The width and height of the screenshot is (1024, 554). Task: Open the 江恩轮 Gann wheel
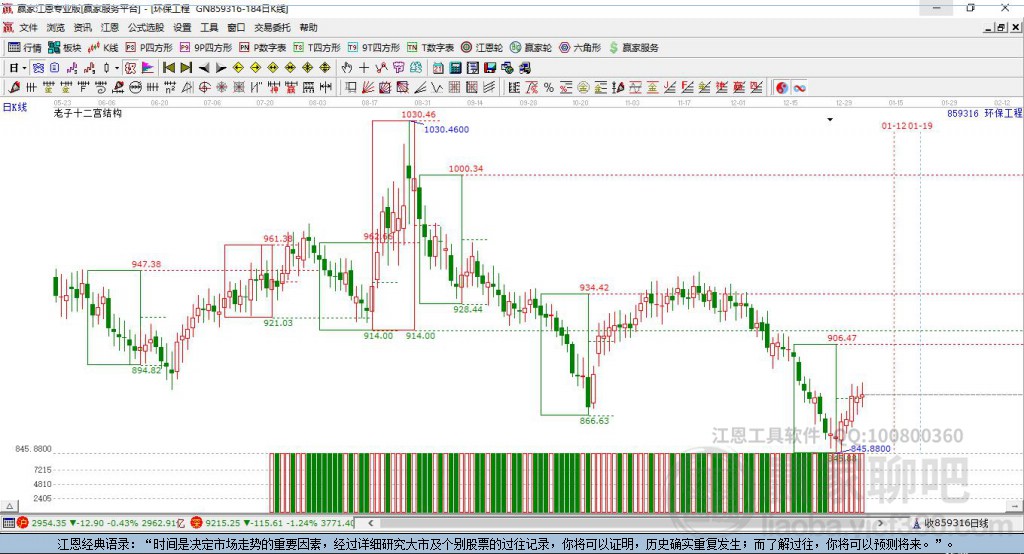[482, 48]
